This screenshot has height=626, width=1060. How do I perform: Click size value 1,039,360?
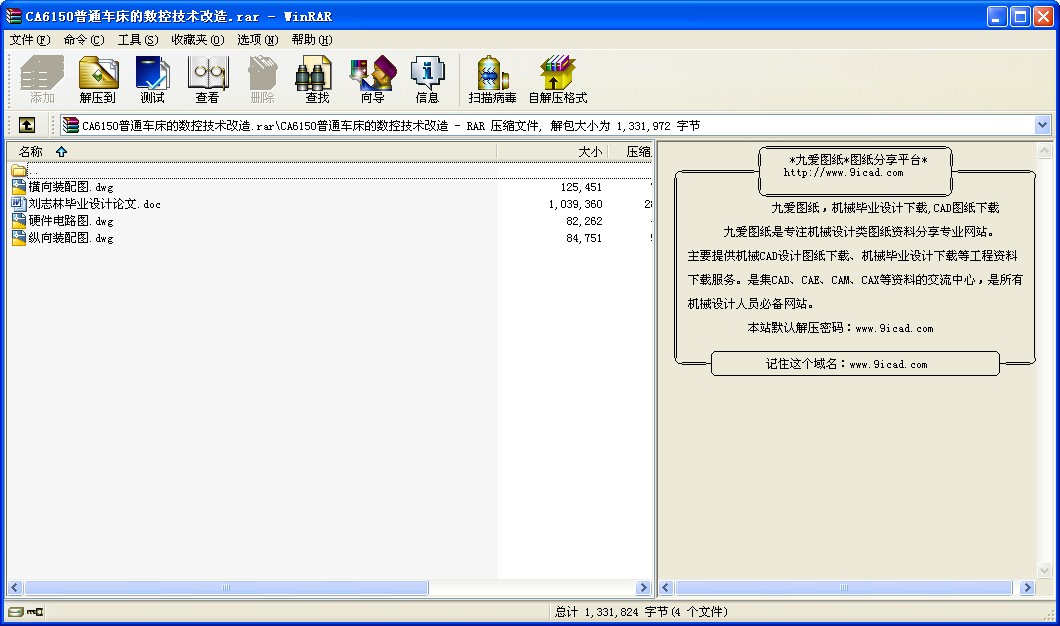pos(575,204)
